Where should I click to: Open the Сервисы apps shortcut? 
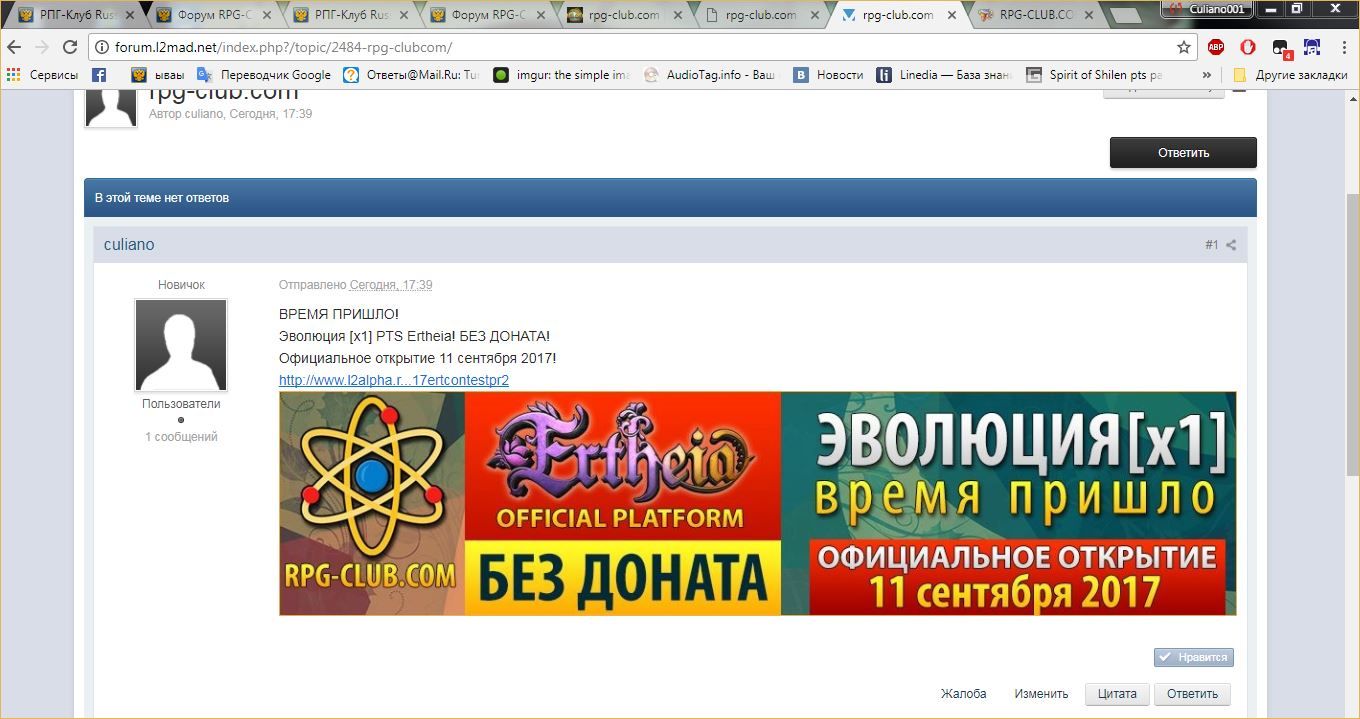point(42,75)
